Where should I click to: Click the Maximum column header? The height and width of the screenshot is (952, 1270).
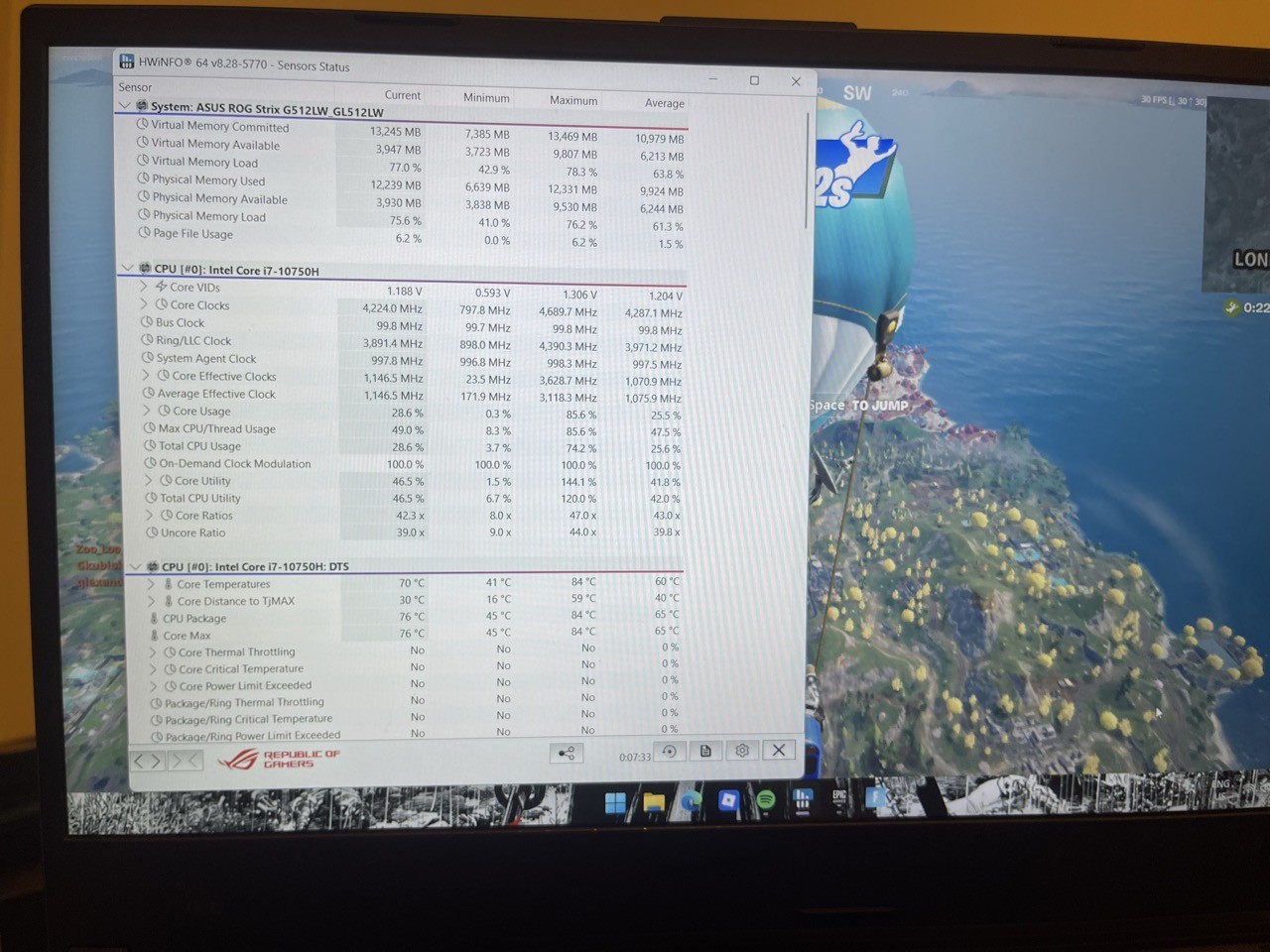[573, 100]
